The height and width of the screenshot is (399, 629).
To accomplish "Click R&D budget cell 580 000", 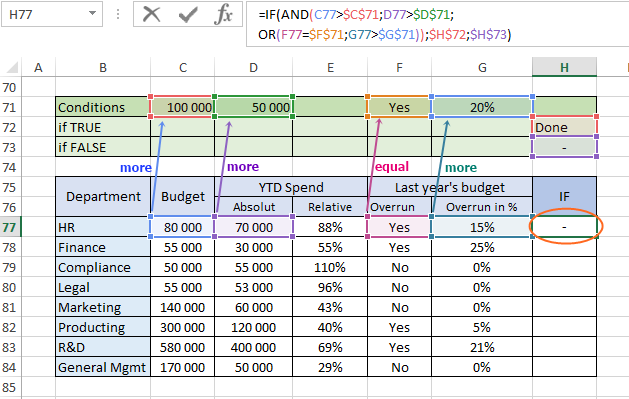I will coord(183,348).
